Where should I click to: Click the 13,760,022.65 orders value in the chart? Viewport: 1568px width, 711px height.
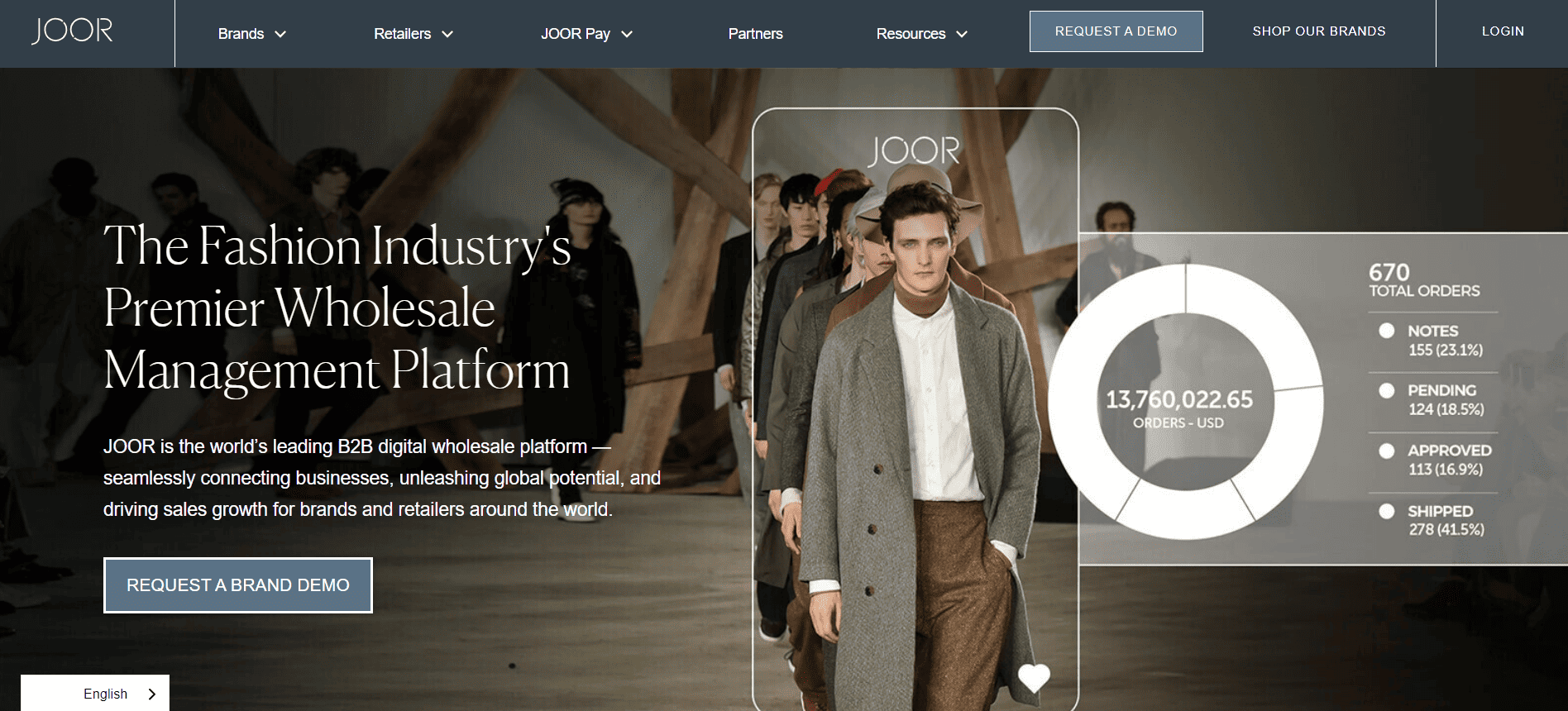[x=1179, y=399]
